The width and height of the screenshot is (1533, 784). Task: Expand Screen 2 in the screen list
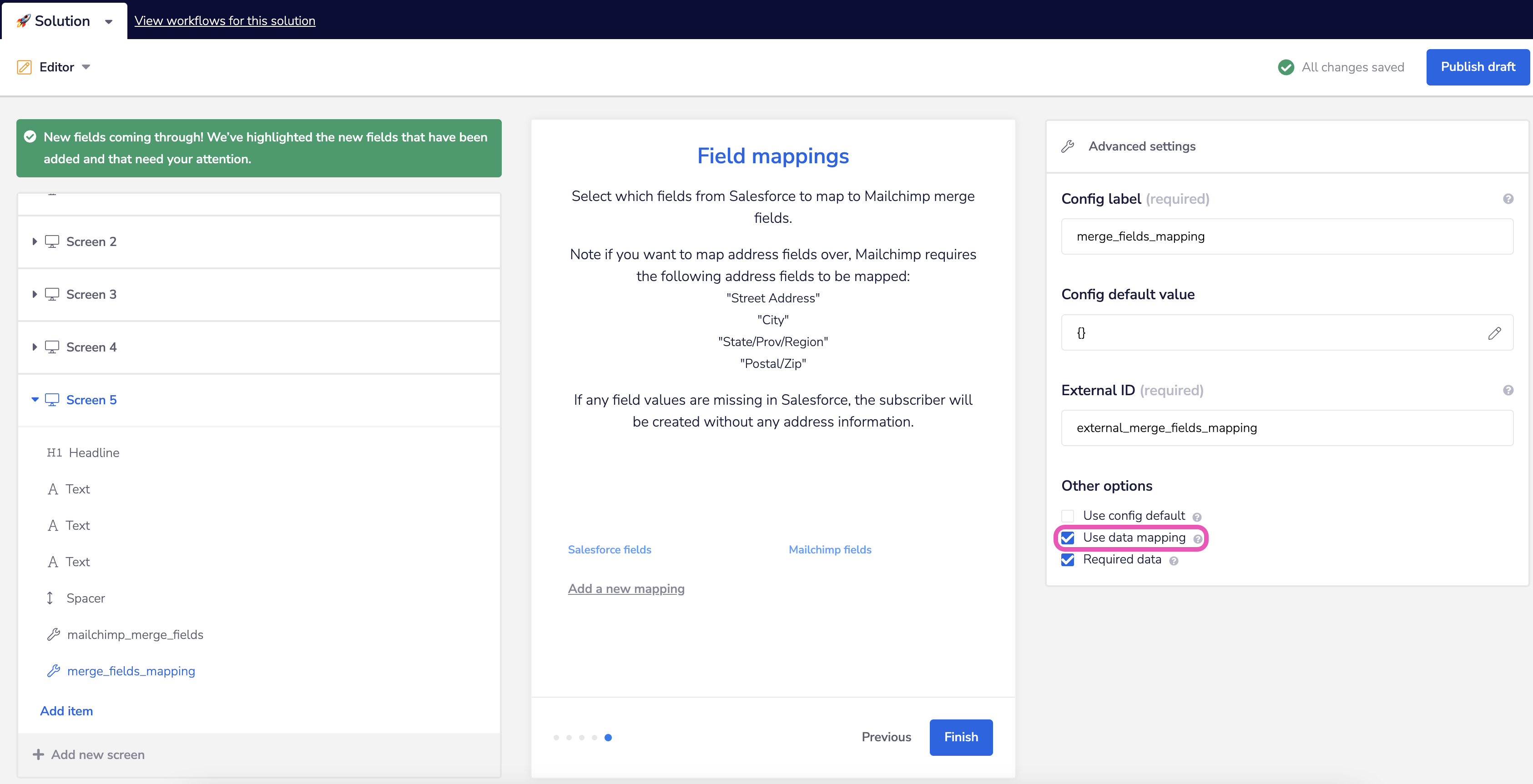[x=35, y=241]
